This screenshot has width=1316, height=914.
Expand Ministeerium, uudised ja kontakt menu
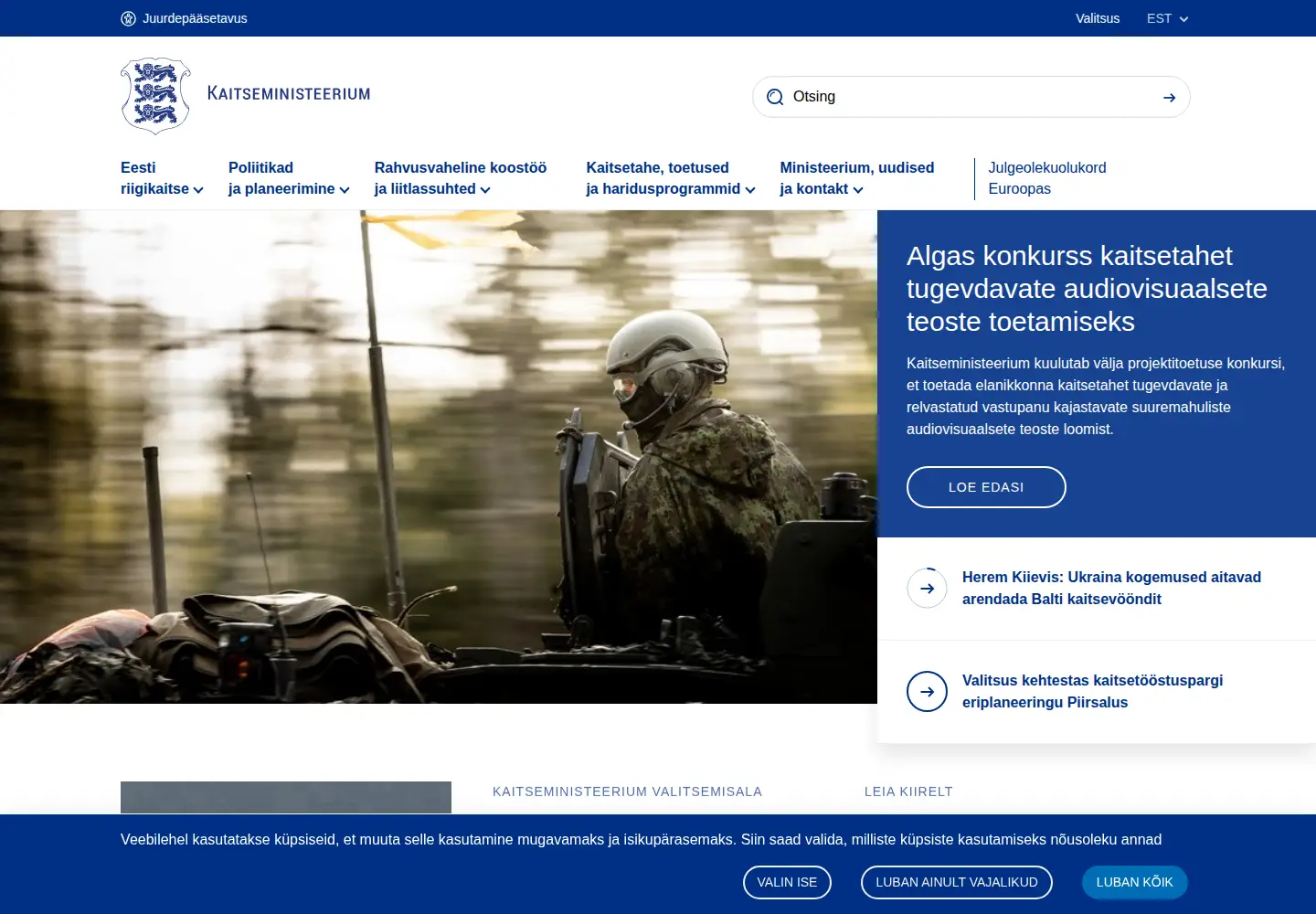point(857,178)
